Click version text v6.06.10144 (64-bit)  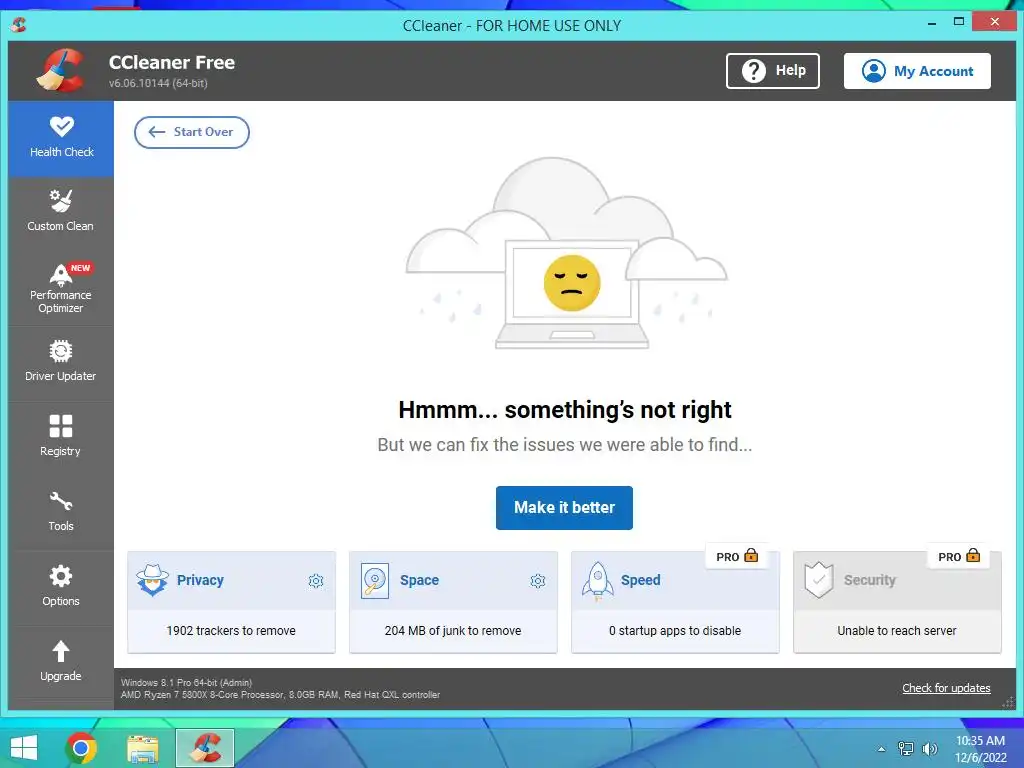(x=158, y=84)
